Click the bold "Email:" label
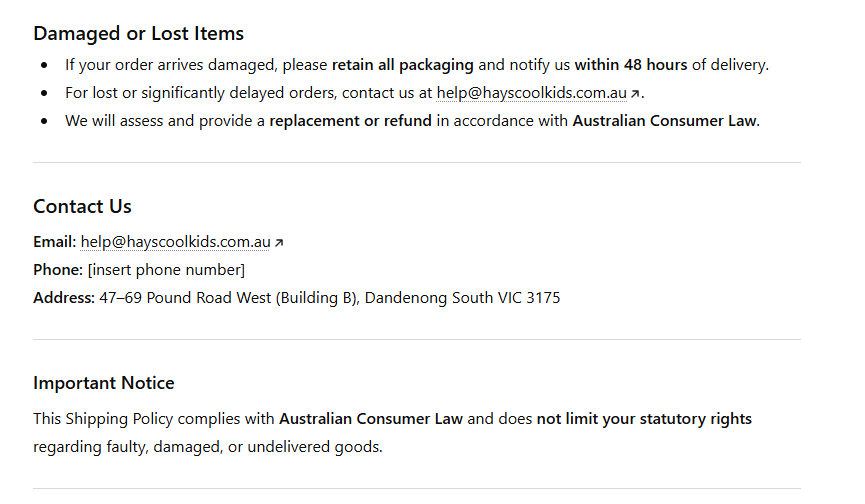The height and width of the screenshot is (504, 865). (x=54, y=242)
